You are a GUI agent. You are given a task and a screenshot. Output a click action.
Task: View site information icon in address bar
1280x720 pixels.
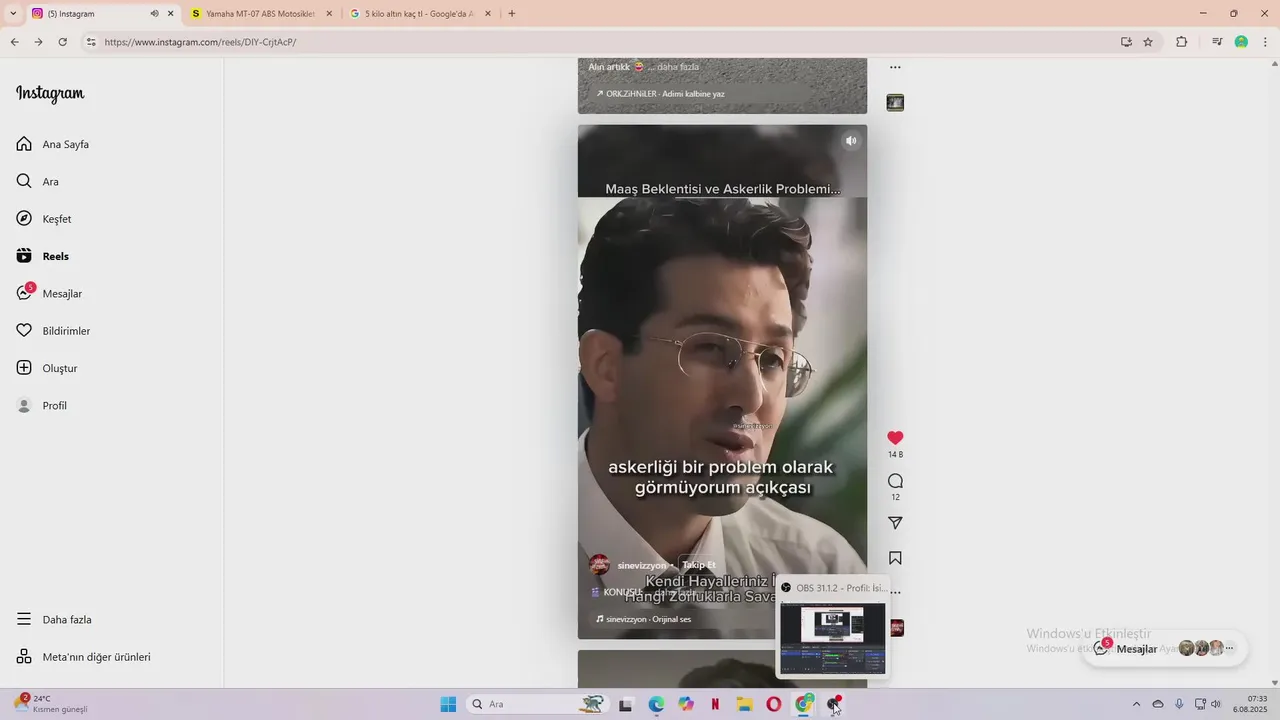(x=91, y=42)
